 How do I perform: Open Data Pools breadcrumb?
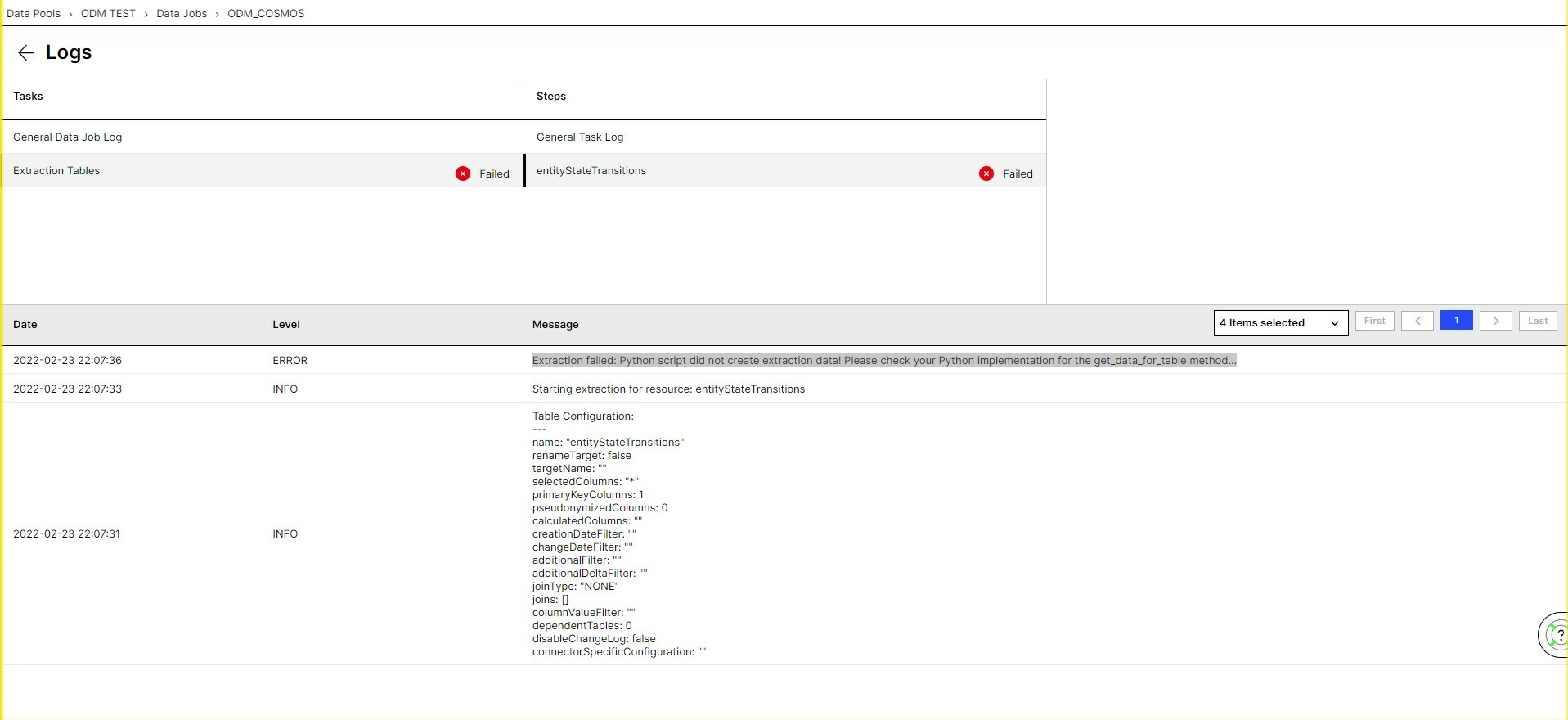click(34, 13)
